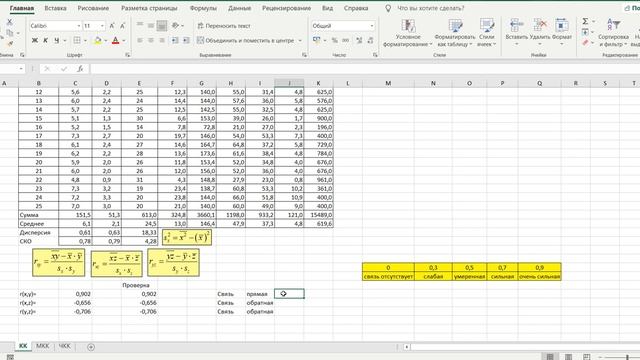640x360 pixels.
Task: Switch to Page Layout view icon
Action: pos(568,357)
